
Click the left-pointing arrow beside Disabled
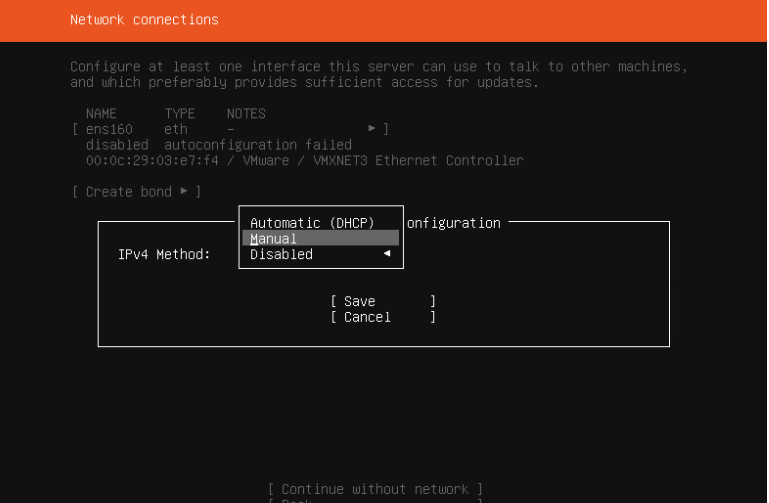click(x=387, y=253)
